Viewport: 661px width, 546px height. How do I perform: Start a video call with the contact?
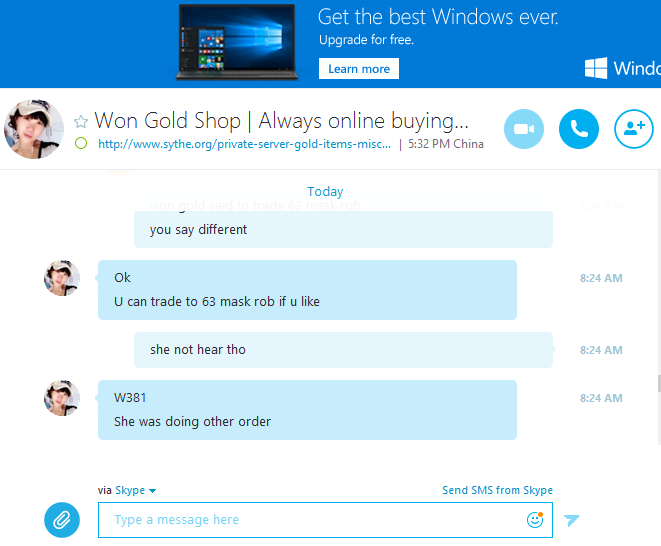[524, 129]
